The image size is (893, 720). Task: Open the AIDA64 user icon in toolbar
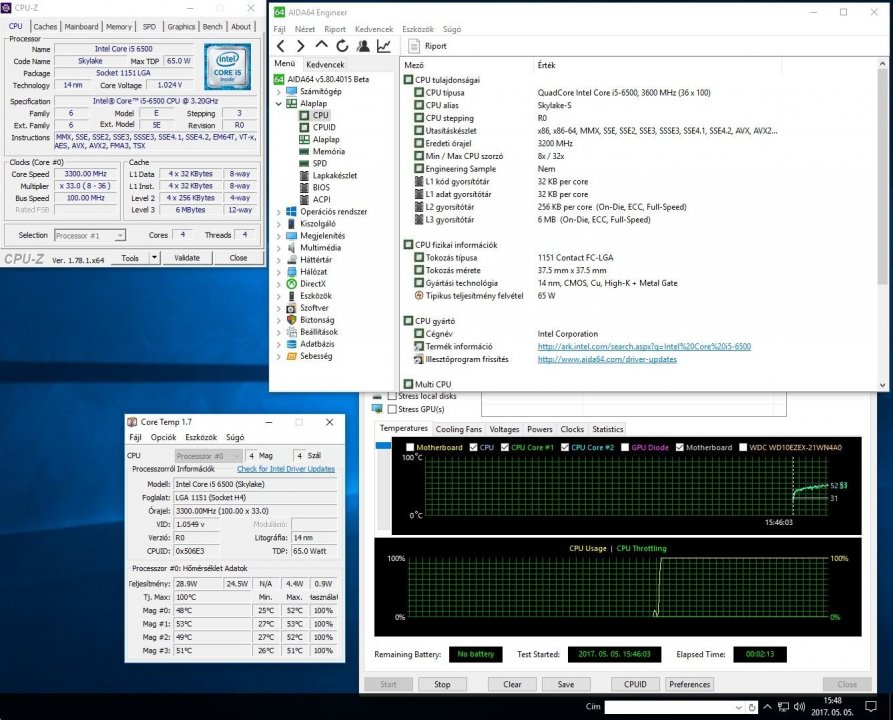coord(363,46)
